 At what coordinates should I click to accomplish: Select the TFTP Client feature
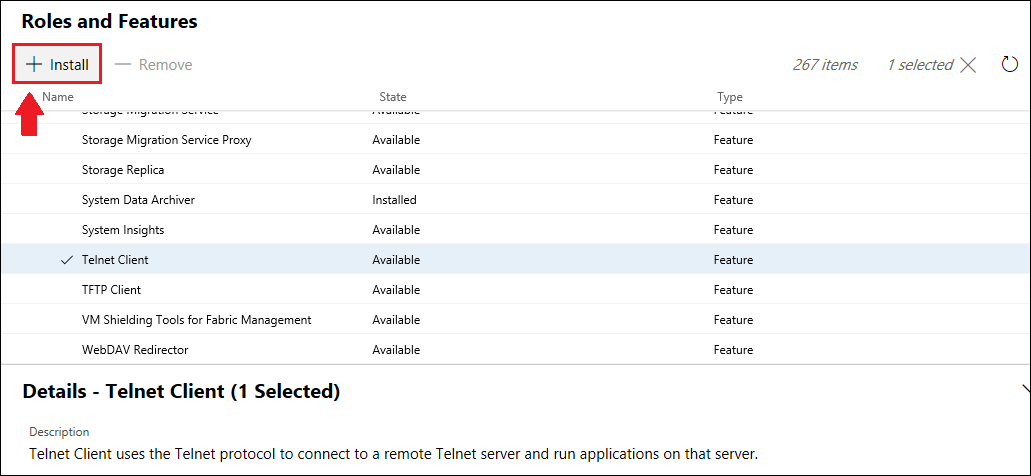[111, 290]
